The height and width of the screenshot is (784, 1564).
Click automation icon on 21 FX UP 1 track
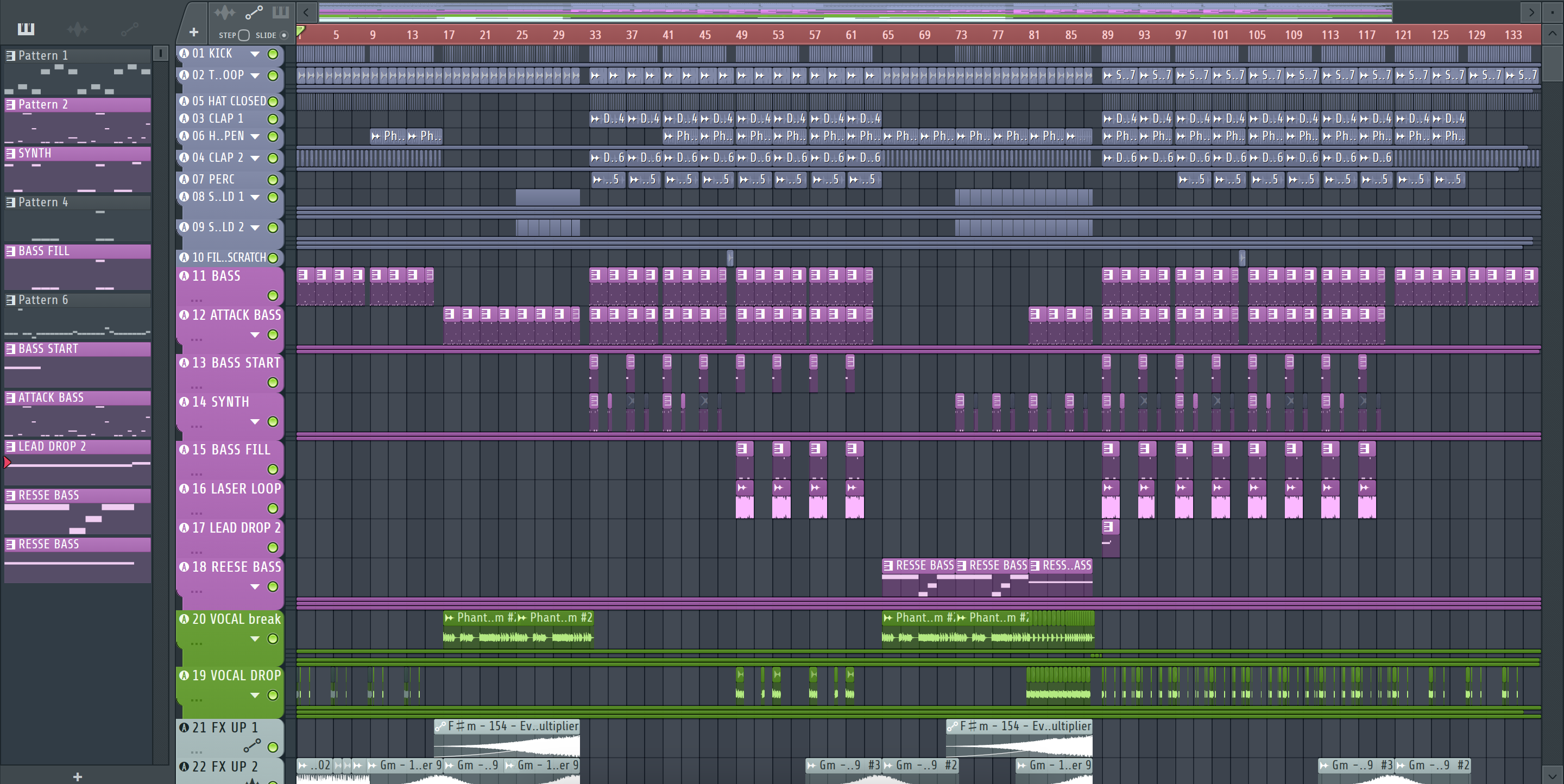coord(252,745)
